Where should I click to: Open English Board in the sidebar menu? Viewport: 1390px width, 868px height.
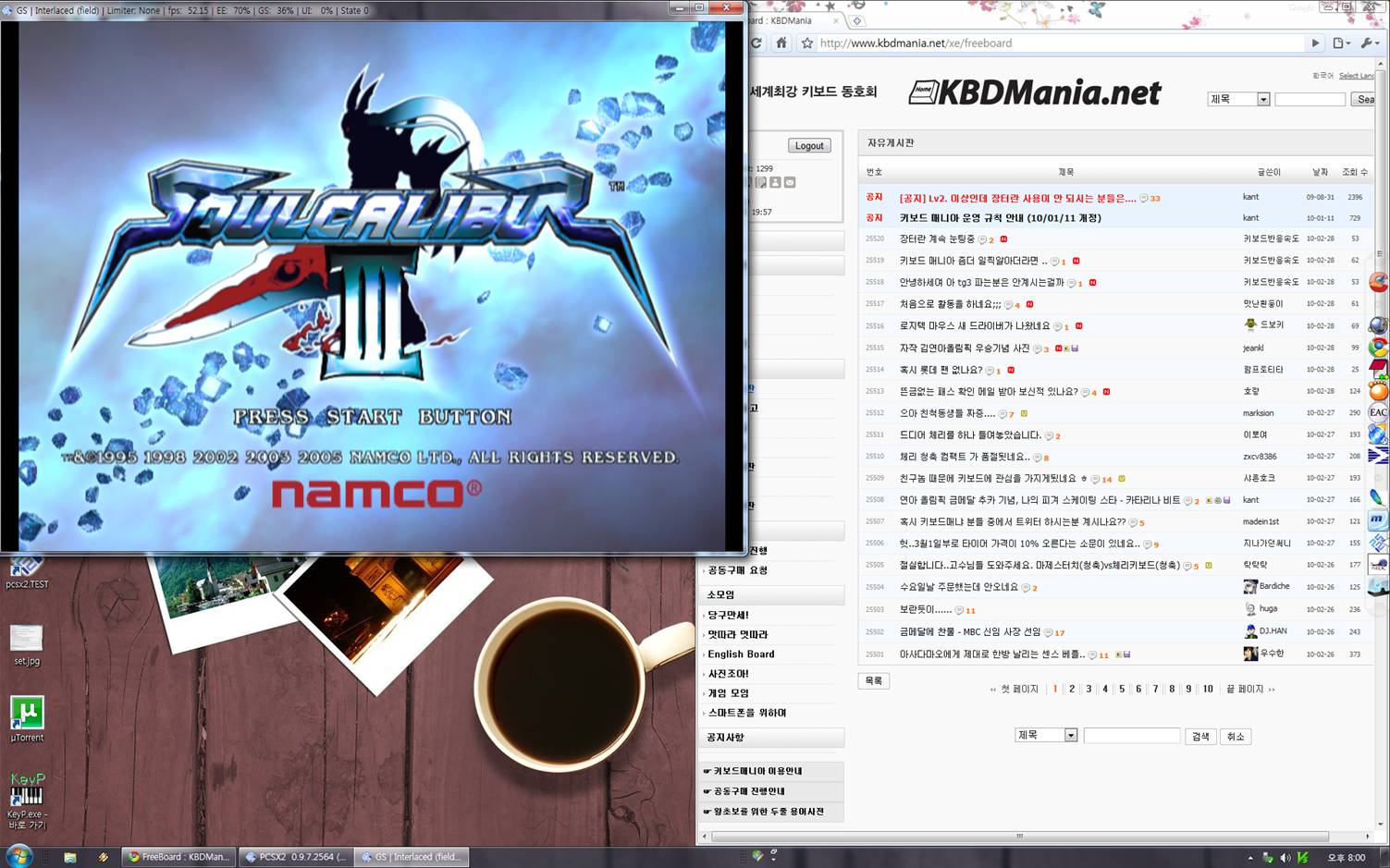point(741,654)
